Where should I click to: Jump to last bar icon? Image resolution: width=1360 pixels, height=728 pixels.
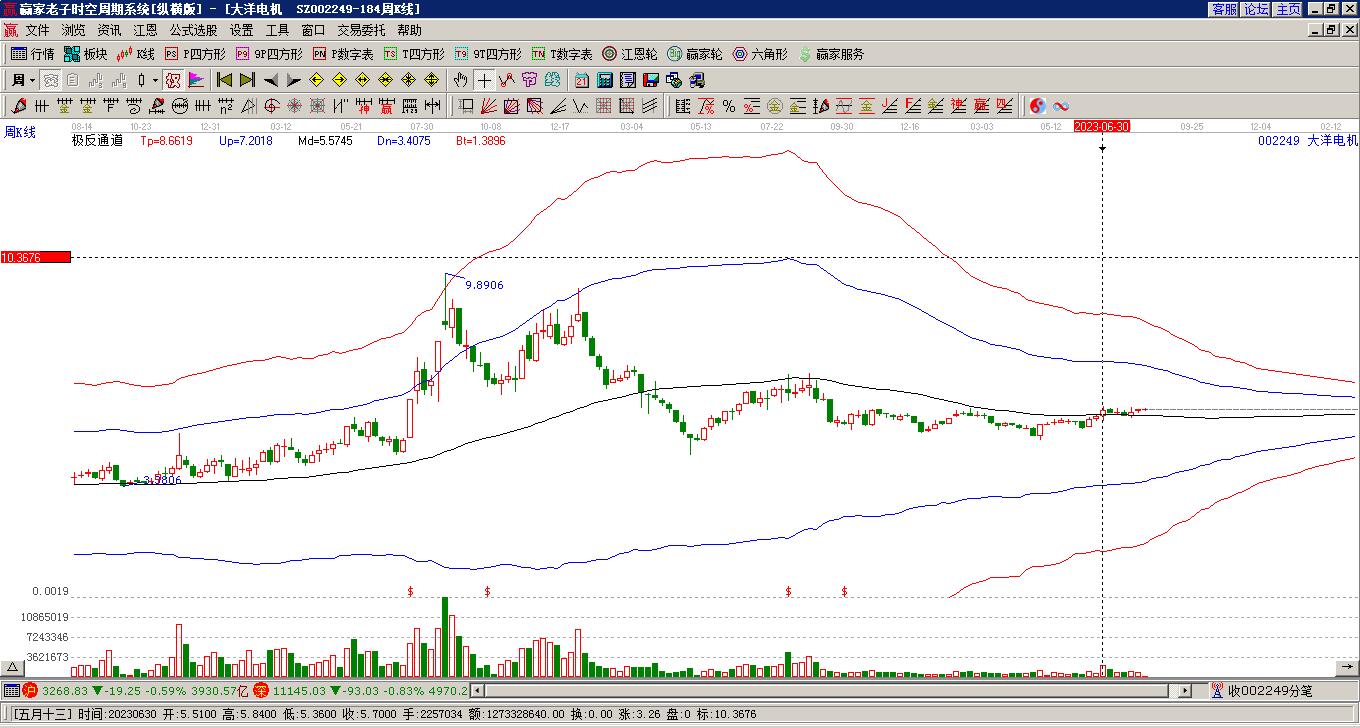(x=248, y=80)
